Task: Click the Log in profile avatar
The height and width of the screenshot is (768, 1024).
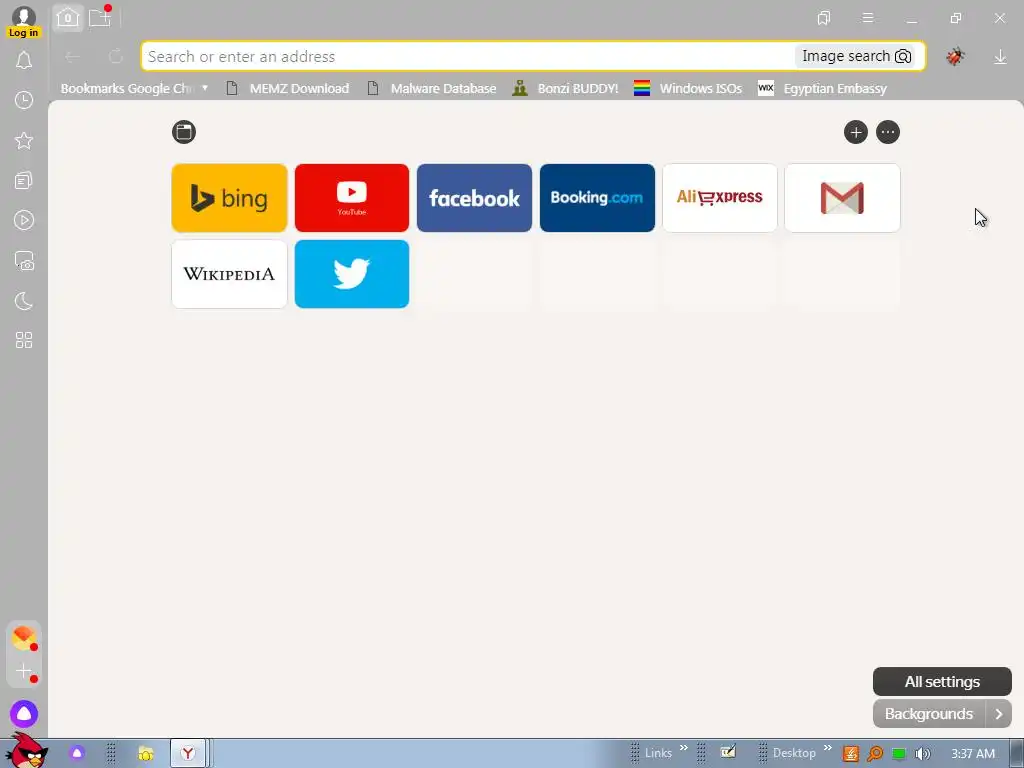Action: pyautogui.click(x=24, y=22)
